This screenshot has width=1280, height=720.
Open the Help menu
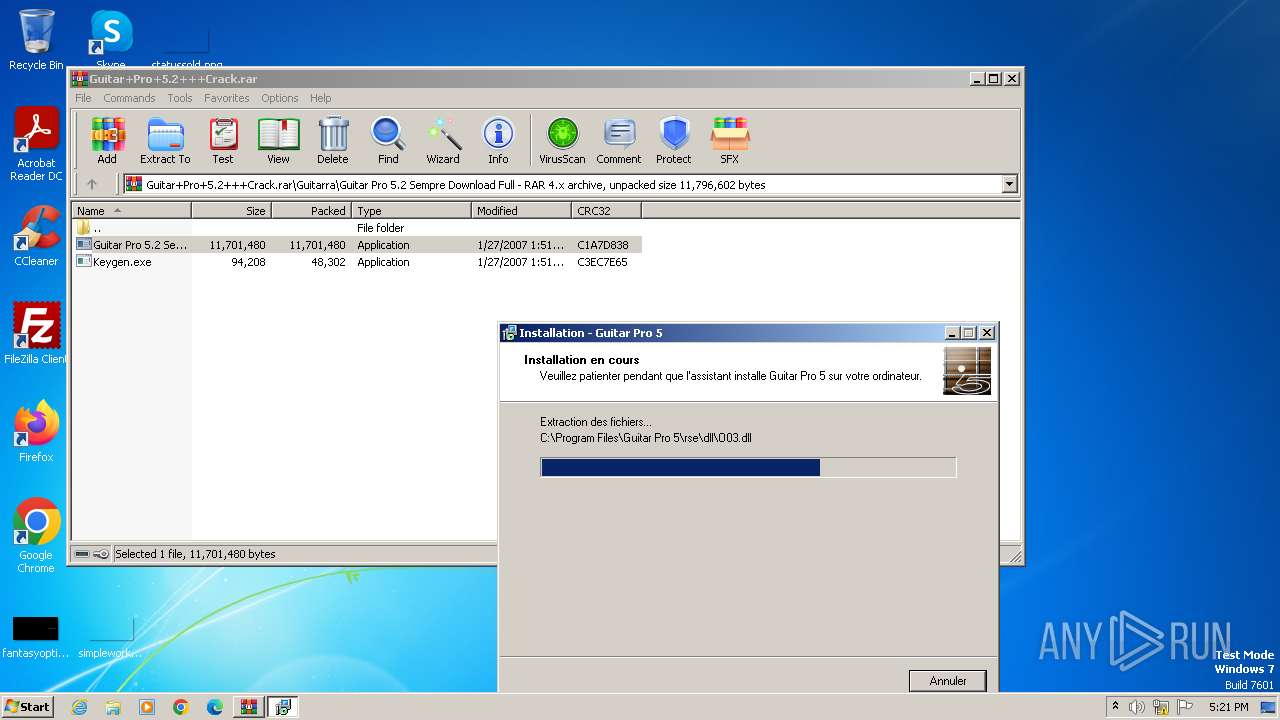320,98
